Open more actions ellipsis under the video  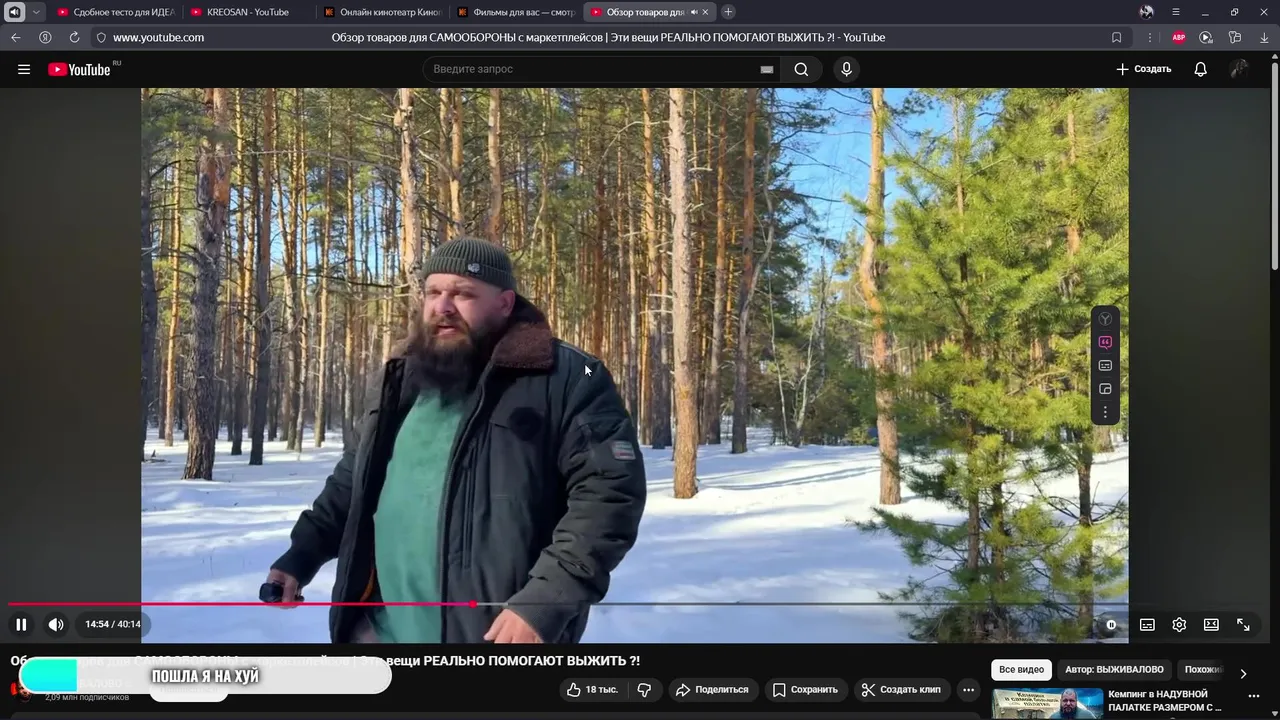tap(968, 690)
